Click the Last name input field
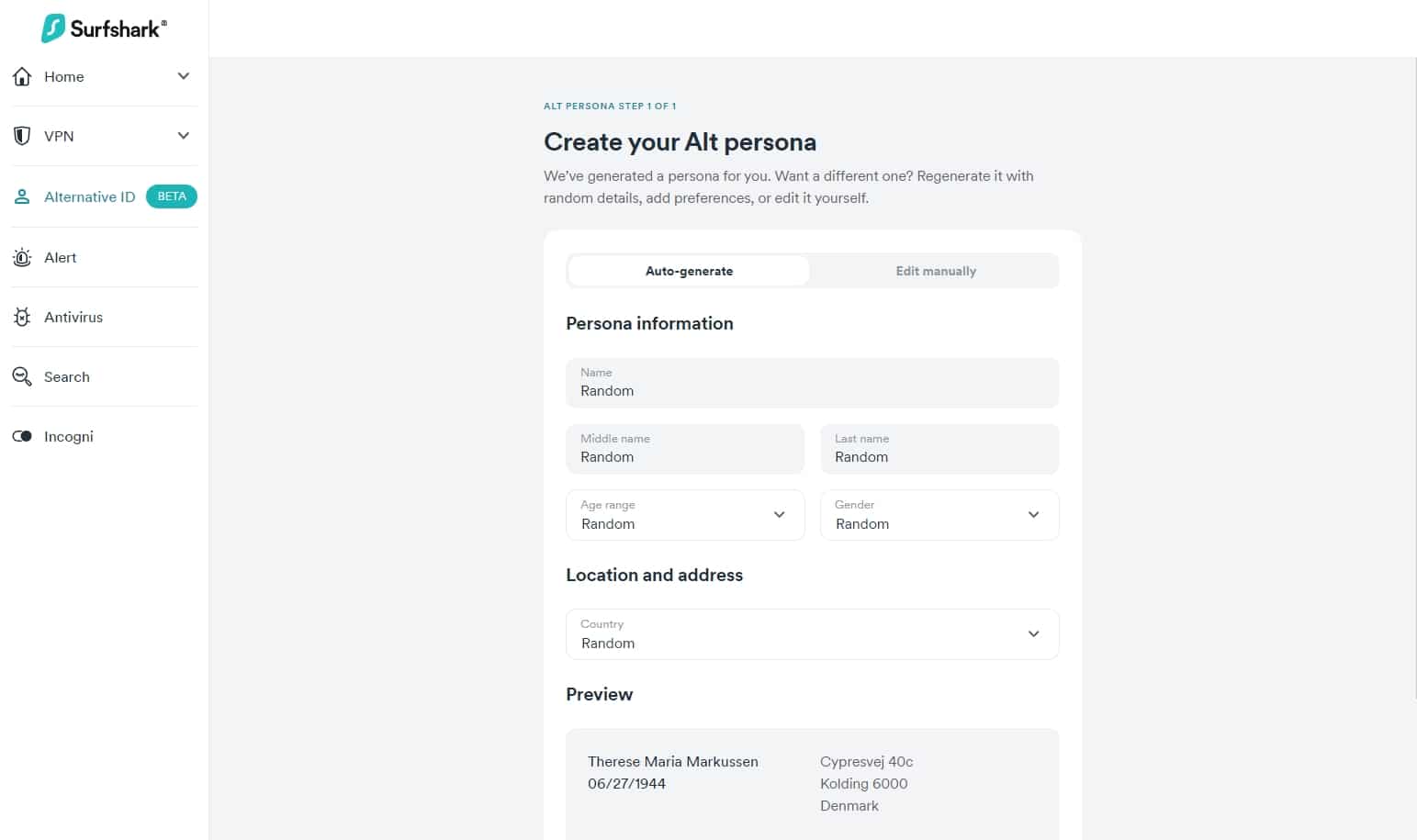The height and width of the screenshot is (840, 1417). tap(939, 449)
